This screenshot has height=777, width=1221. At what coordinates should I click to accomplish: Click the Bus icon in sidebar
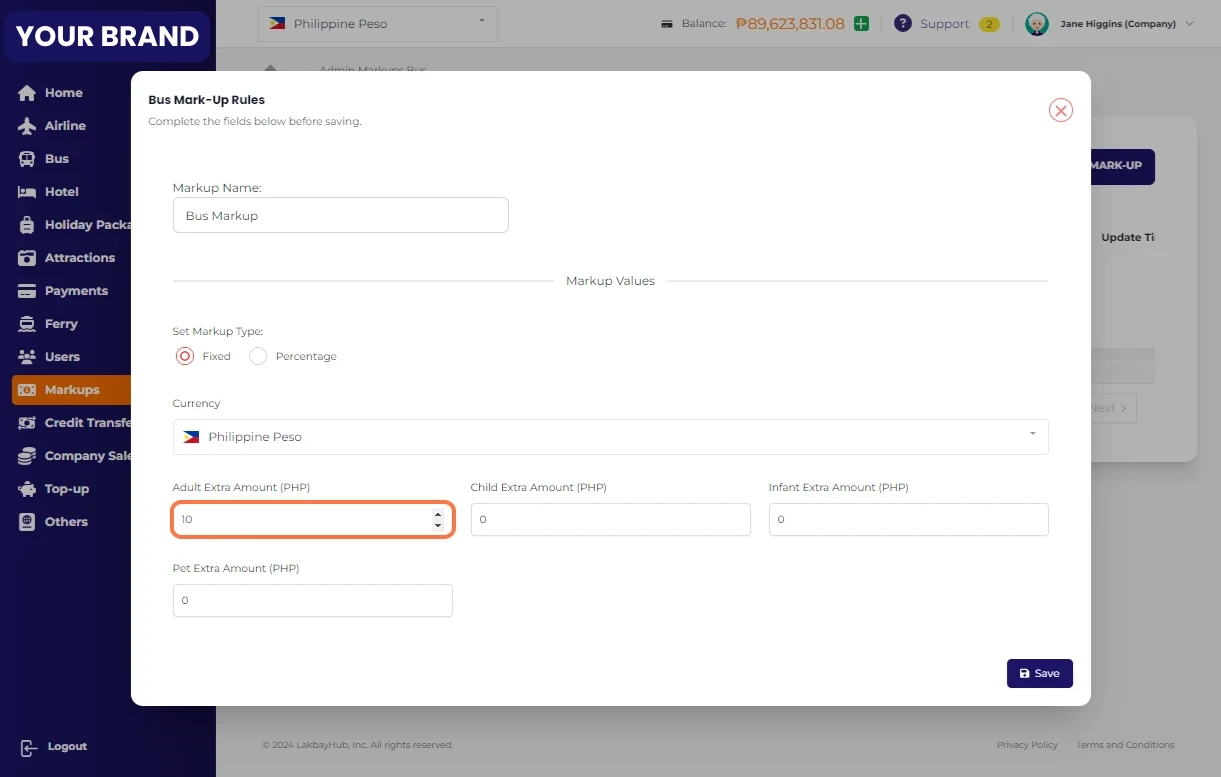click(27, 159)
